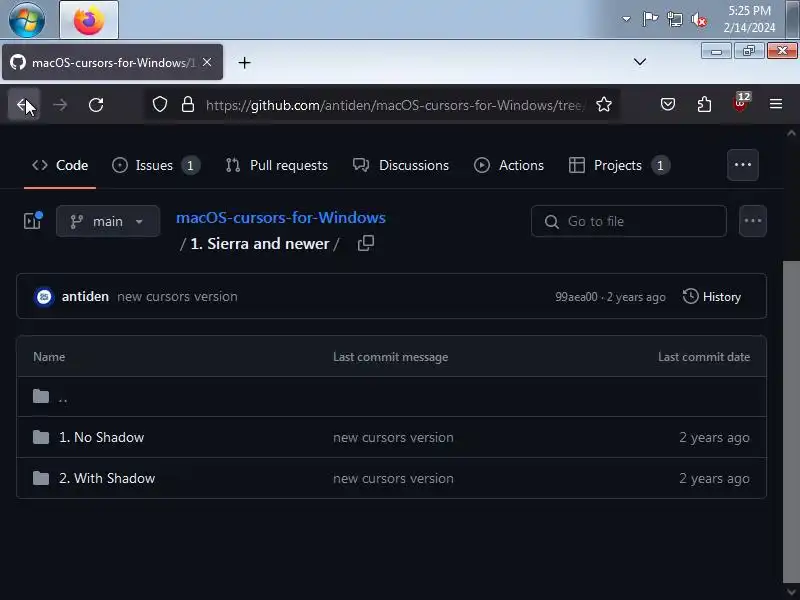Click the '1. Sierra and newer' breadcrumb text
Screen dimensions: 800x600
click(x=260, y=244)
